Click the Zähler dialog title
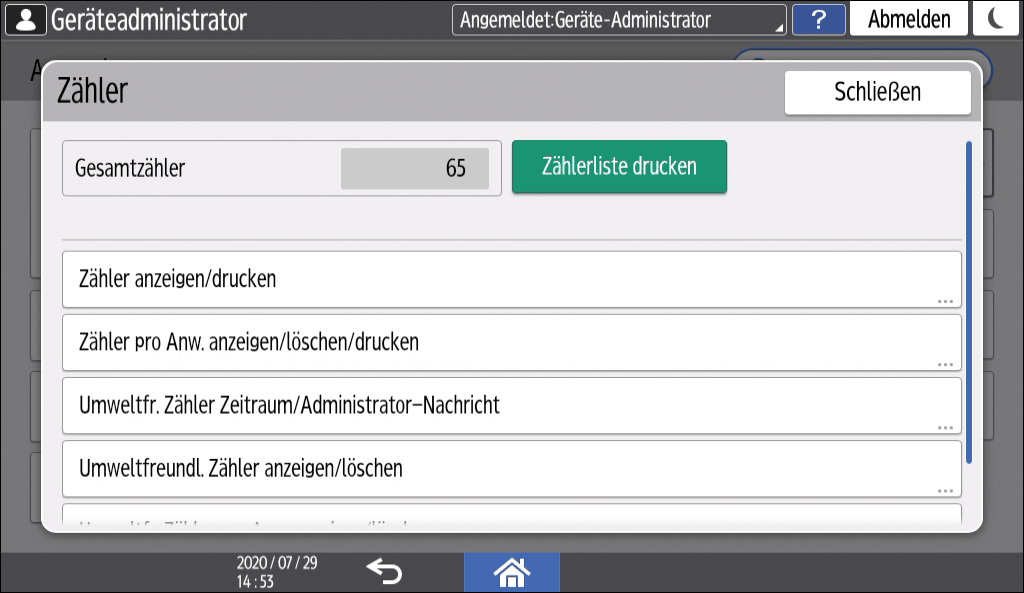1024x593 pixels. [x=94, y=92]
